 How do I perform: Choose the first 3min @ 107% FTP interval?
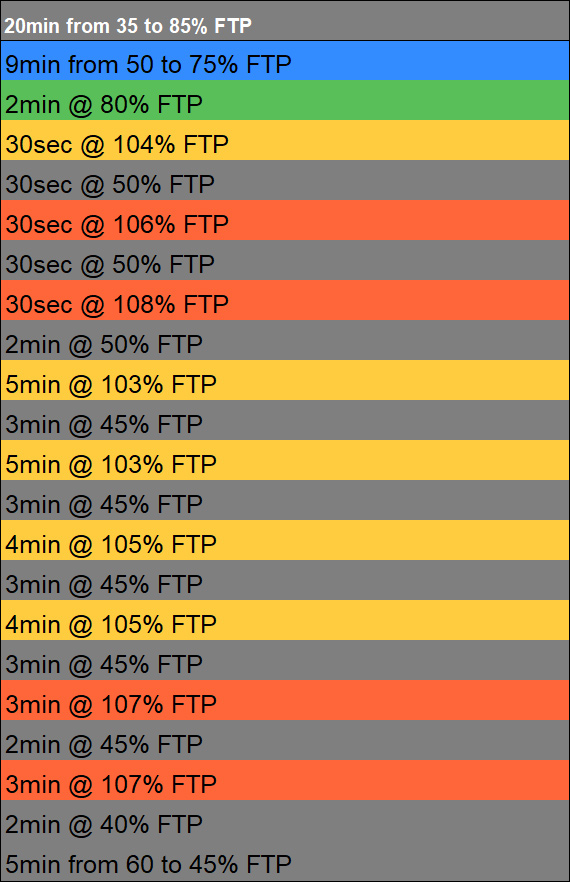[x=285, y=700]
